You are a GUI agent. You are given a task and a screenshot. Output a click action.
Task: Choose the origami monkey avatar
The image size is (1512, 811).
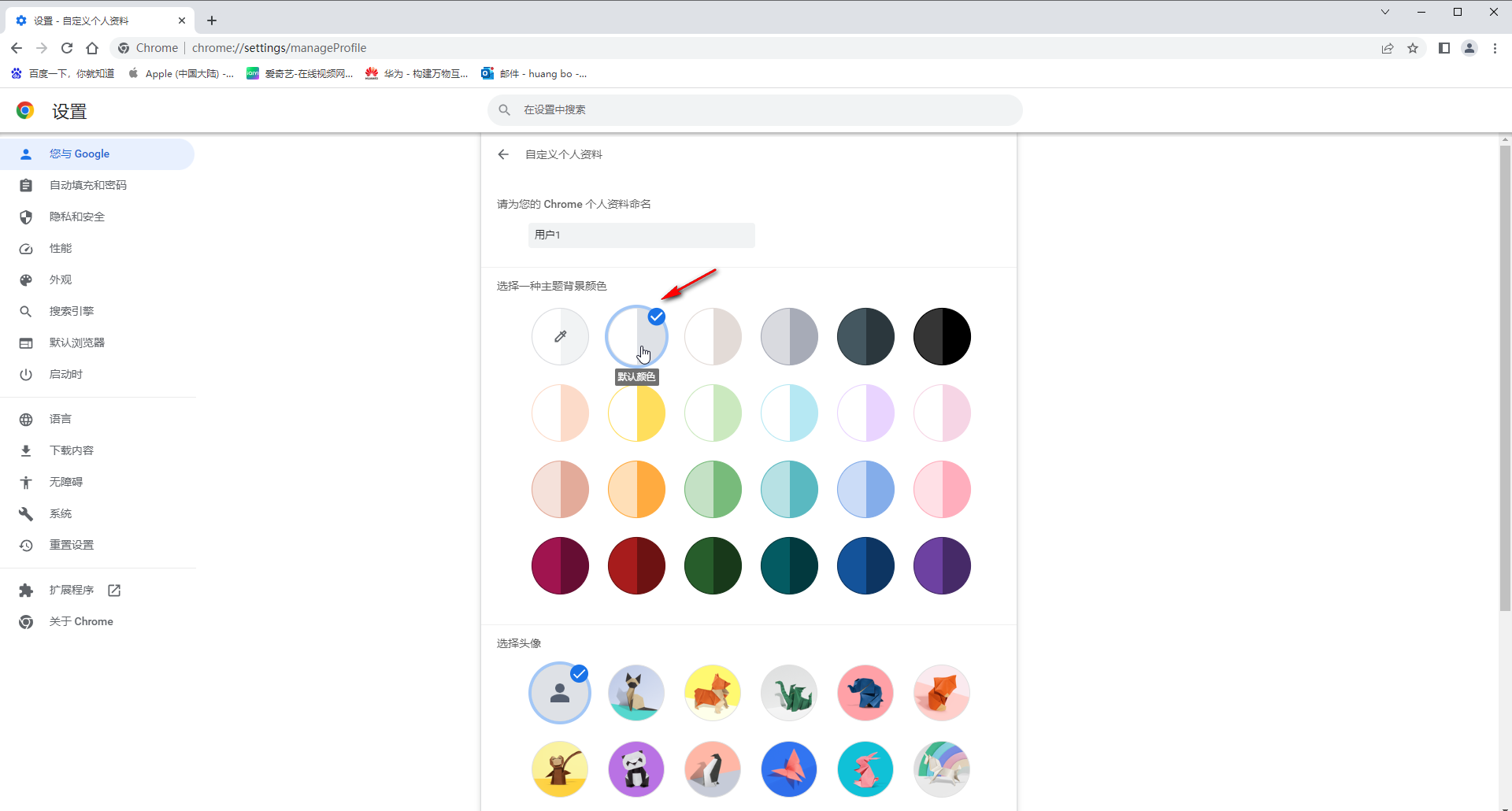click(560, 769)
